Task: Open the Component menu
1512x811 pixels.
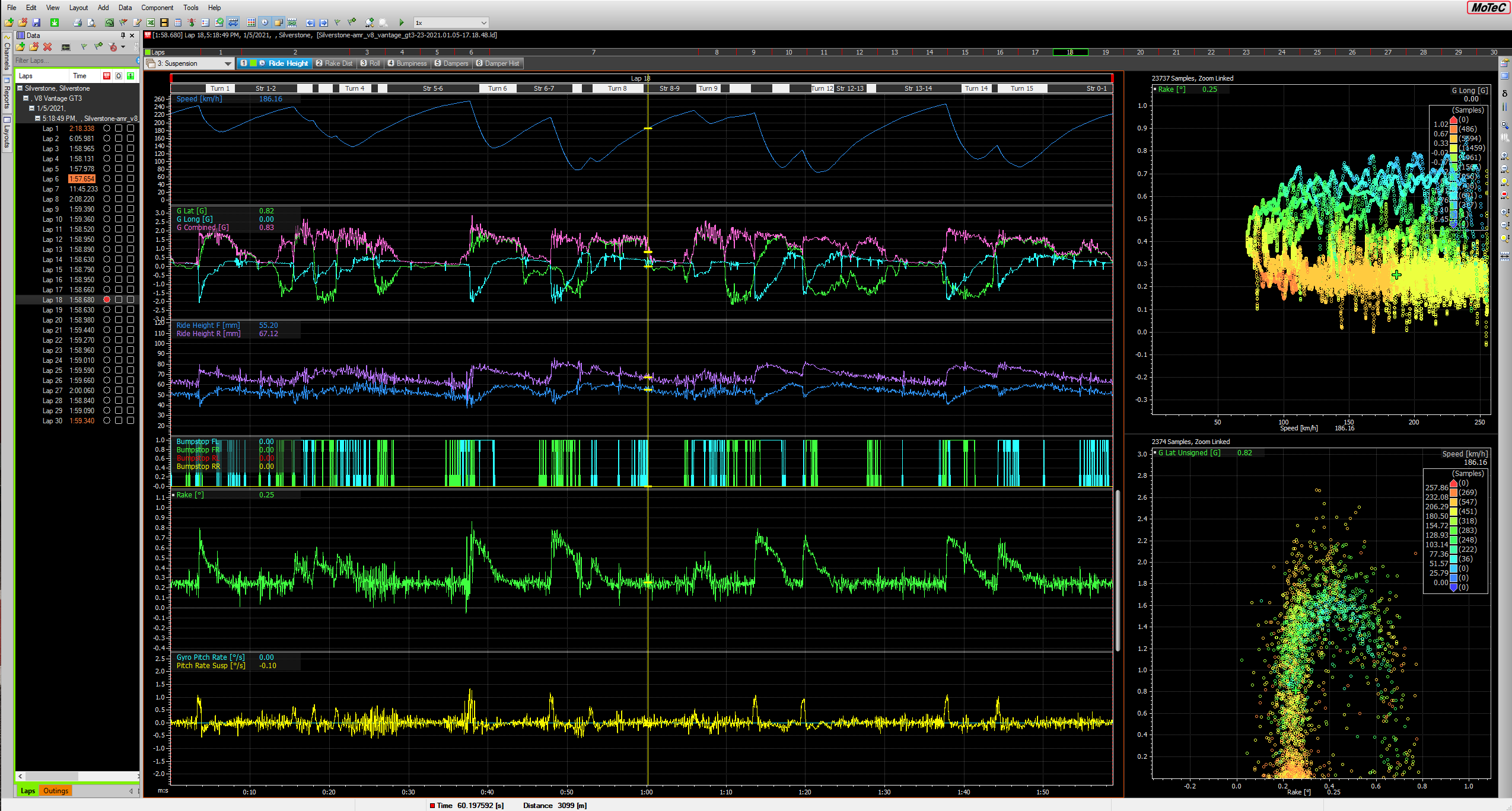Action: click(x=157, y=8)
